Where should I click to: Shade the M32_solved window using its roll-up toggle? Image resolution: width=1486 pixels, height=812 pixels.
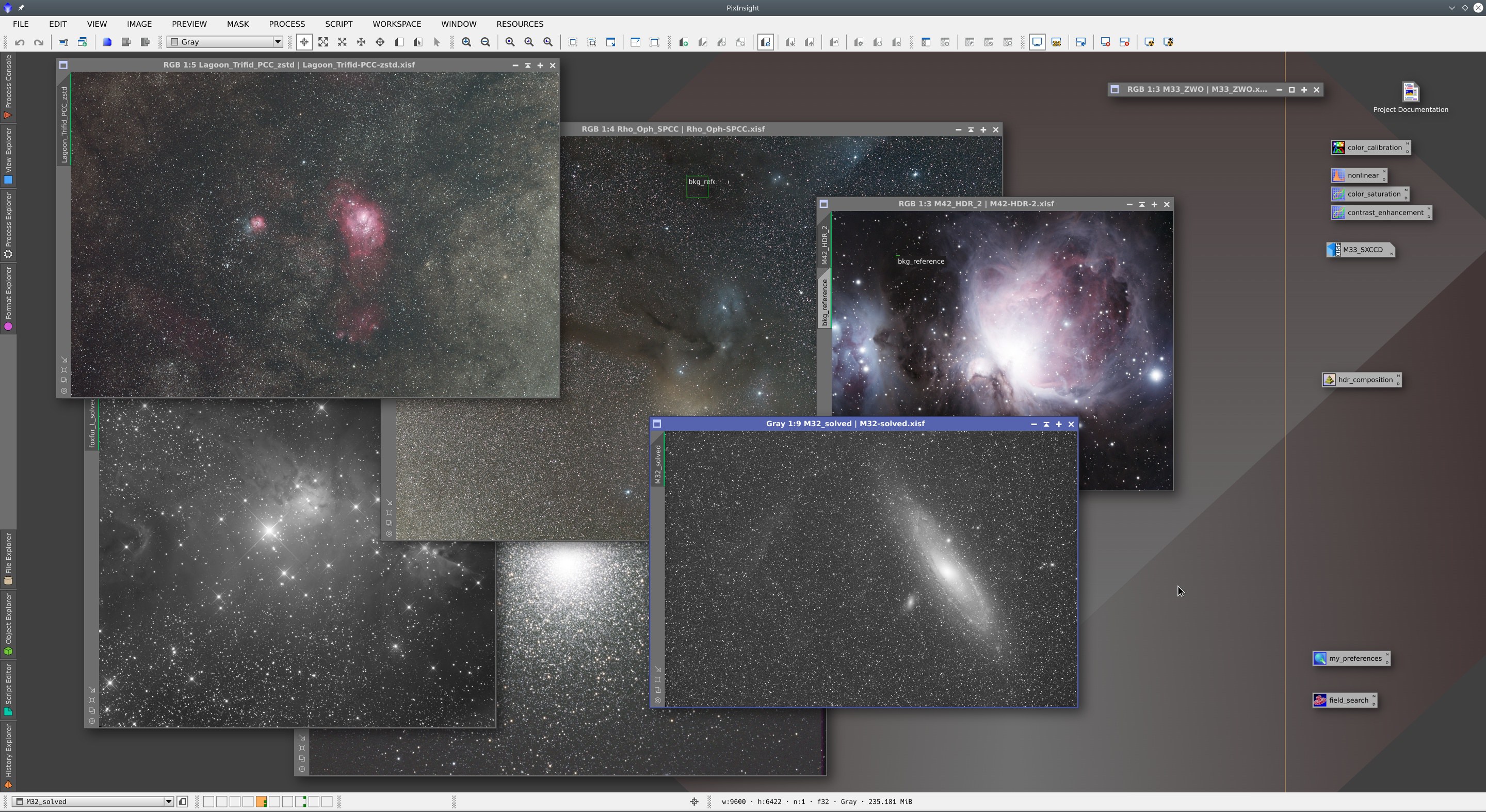[1046, 425]
